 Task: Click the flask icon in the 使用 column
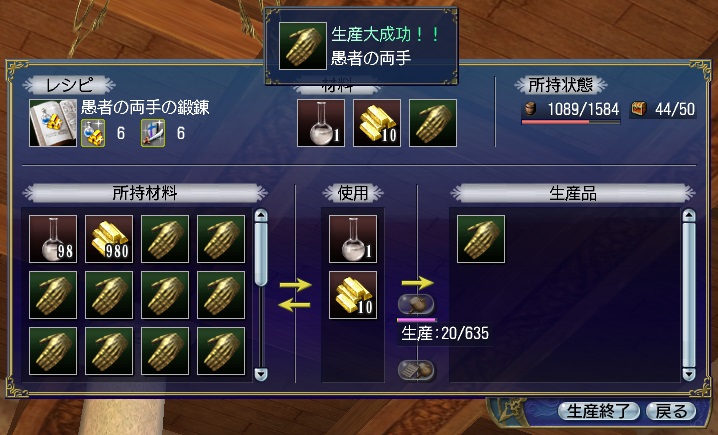[353, 239]
